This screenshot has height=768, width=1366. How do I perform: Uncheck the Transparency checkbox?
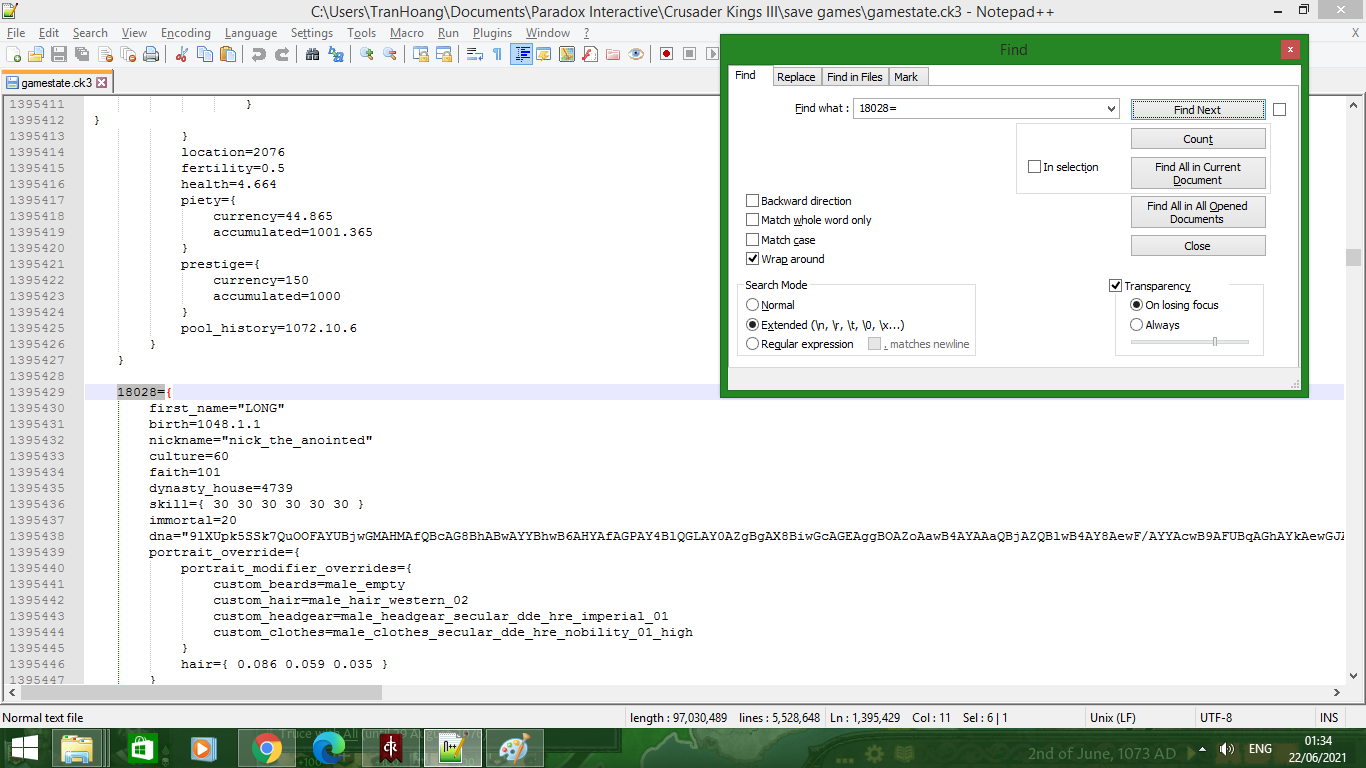(1116, 286)
